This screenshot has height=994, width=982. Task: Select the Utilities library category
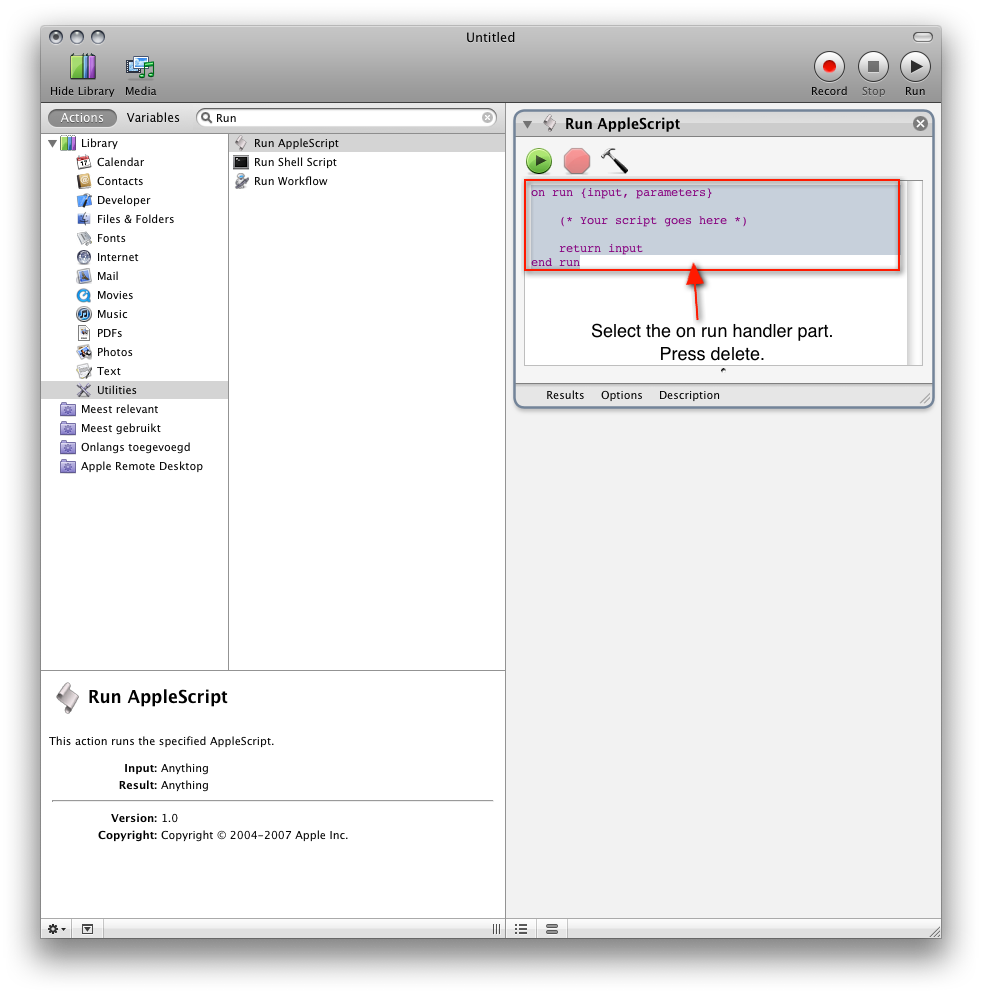pos(134,390)
